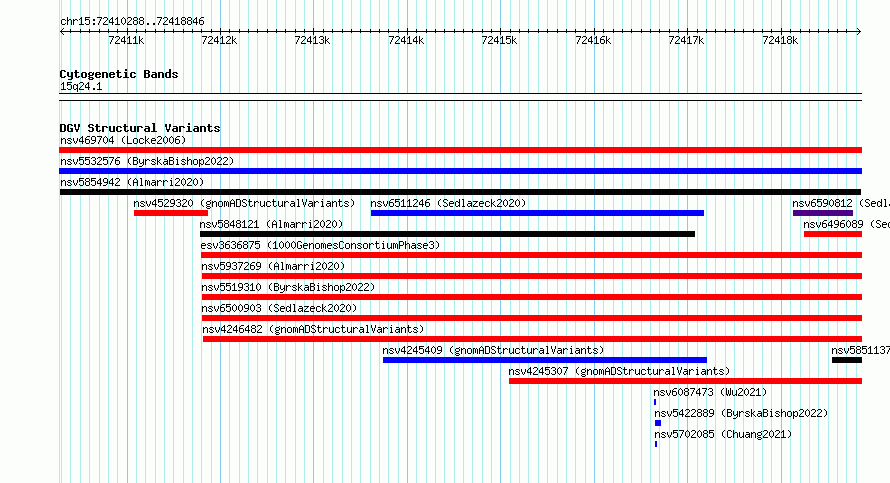Select the nsv5937269 (Almarri2020) red bar
This screenshot has height=483, width=890.
click(532, 276)
